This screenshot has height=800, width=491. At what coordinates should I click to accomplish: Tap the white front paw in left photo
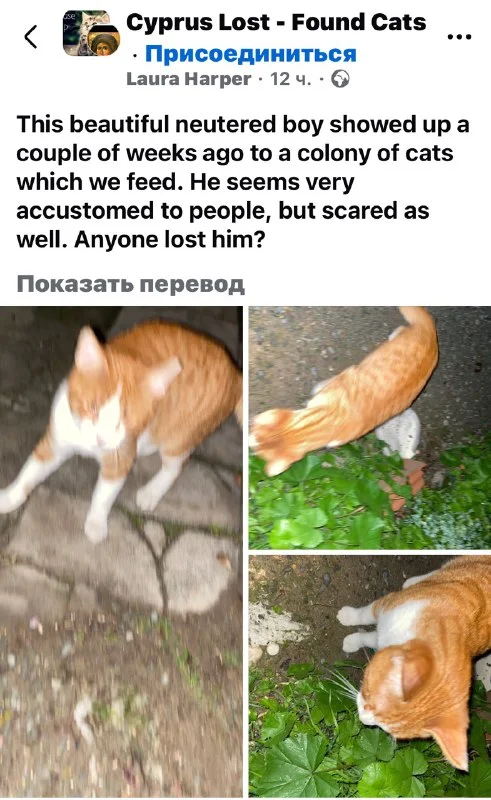(96, 528)
